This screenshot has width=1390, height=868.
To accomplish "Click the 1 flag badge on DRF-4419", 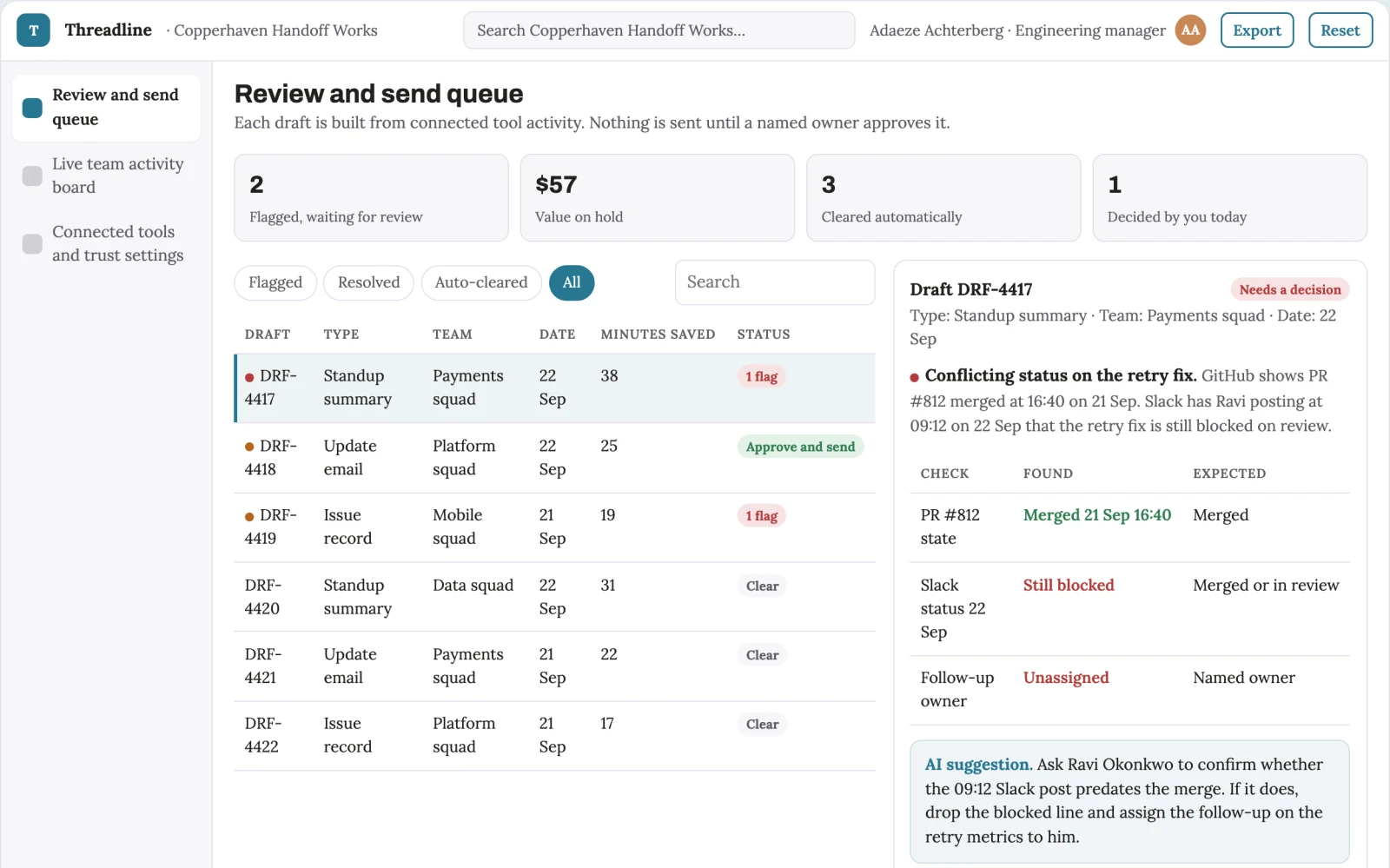I will point(762,516).
